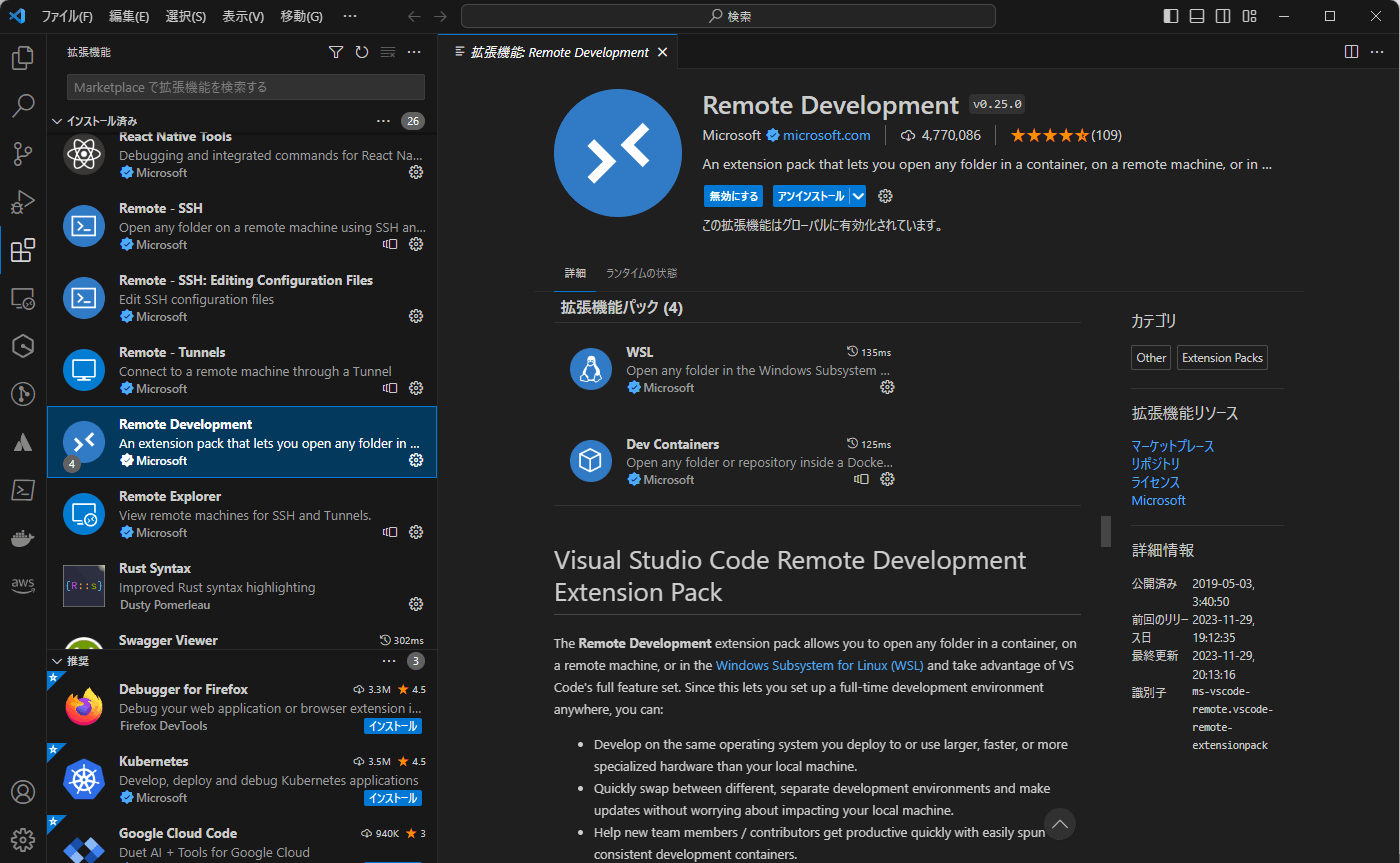Viewport: 1400px width, 863px height.
Task: Open manage gear for Remote - Tunnels
Action: [x=416, y=388]
